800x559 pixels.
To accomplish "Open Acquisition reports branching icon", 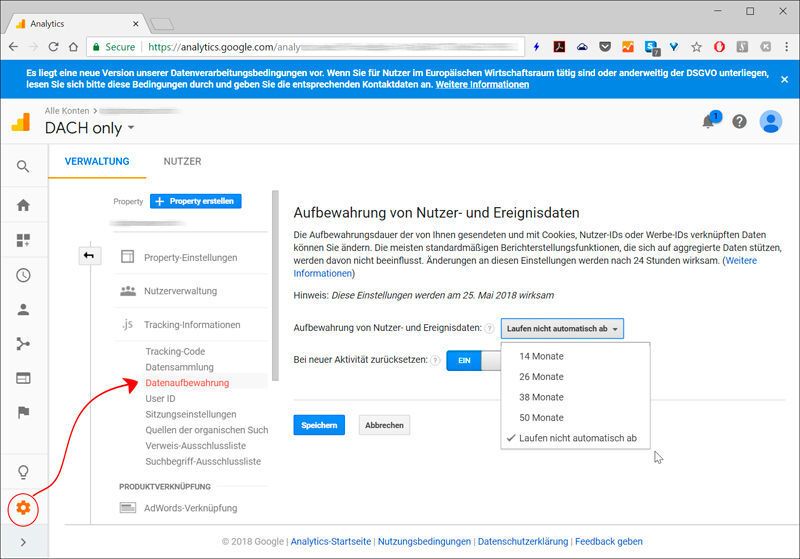I will 23,344.
